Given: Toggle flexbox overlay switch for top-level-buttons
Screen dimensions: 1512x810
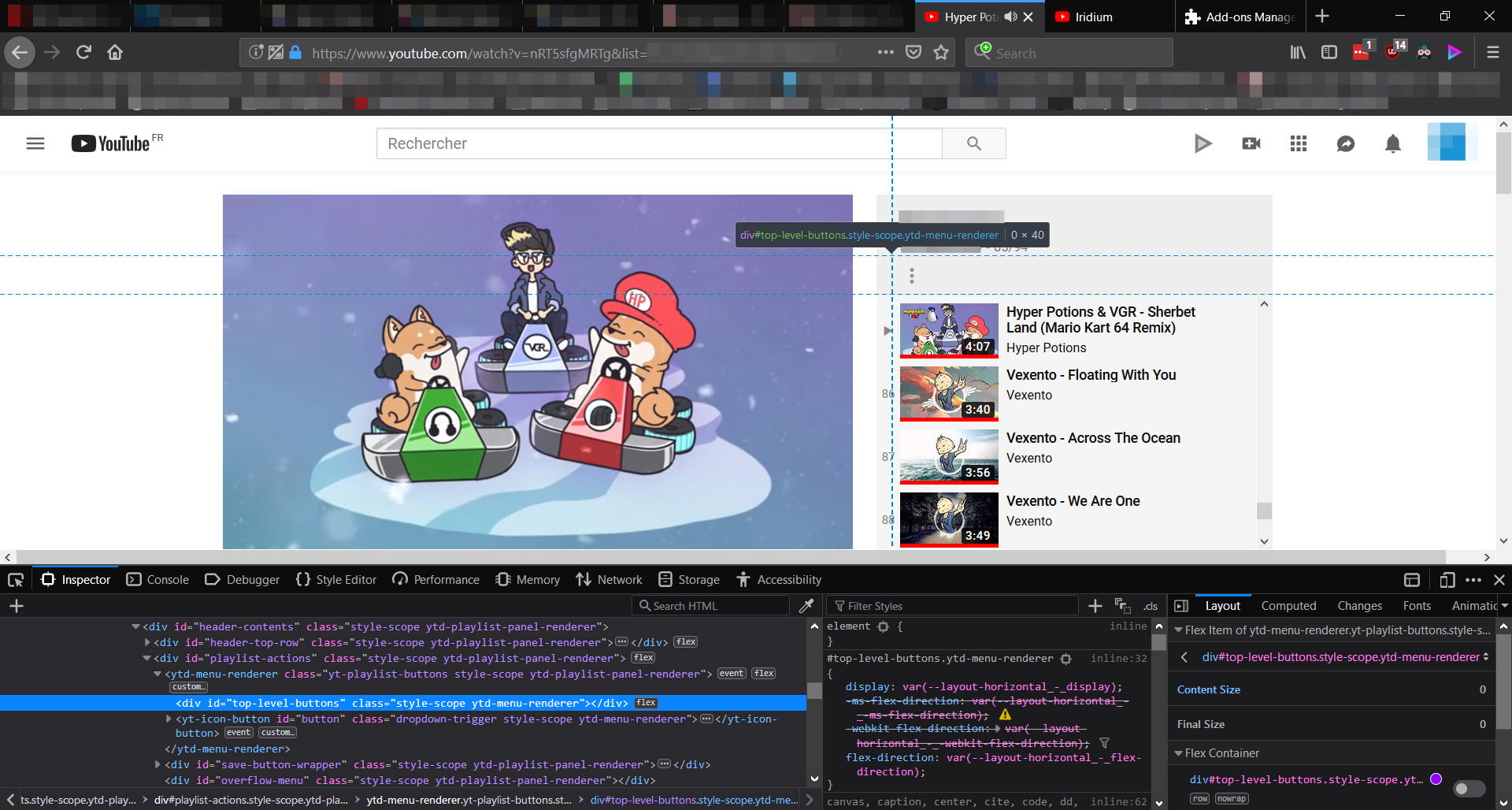Looking at the screenshot, I should pyautogui.click(x=1469, y=788).
